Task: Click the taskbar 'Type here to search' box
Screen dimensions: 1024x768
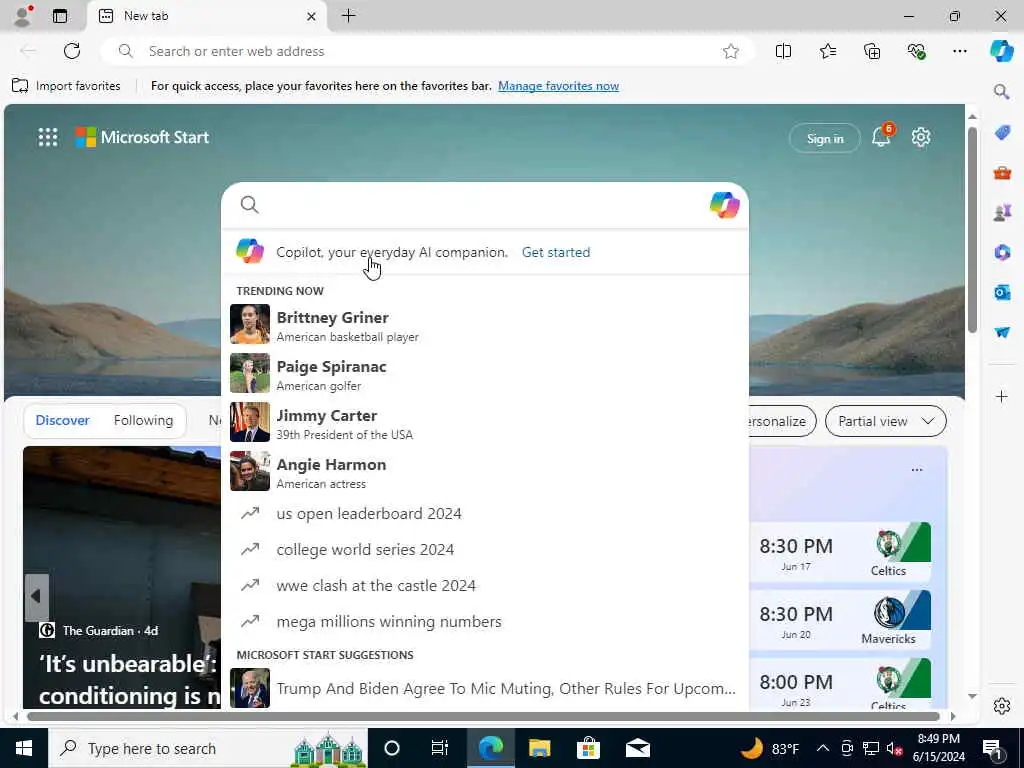Action: click(208, 748)
